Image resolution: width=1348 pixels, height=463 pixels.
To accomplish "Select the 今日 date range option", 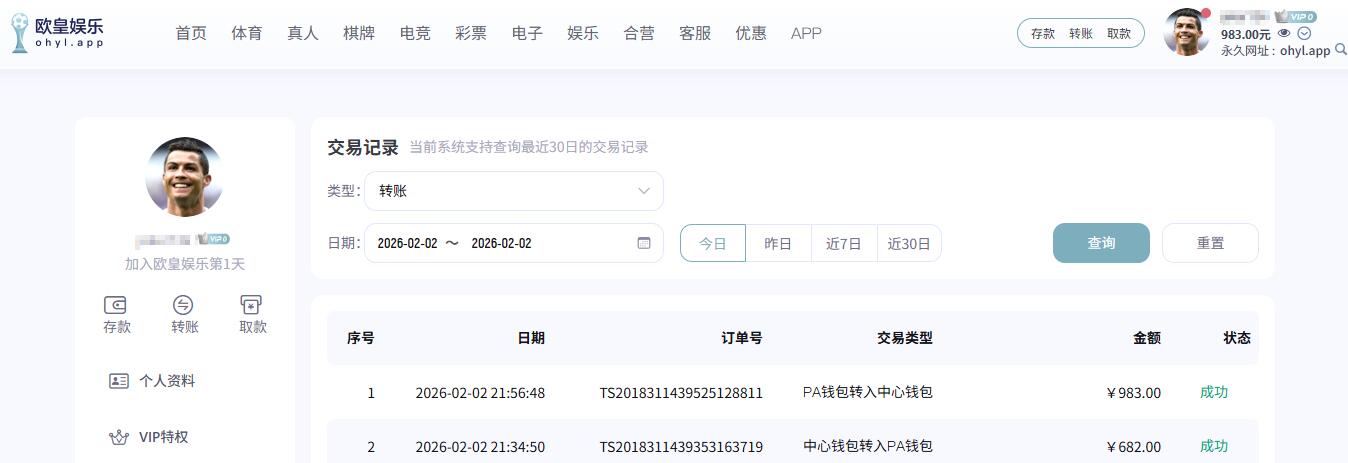I will (x=713, y=243).
